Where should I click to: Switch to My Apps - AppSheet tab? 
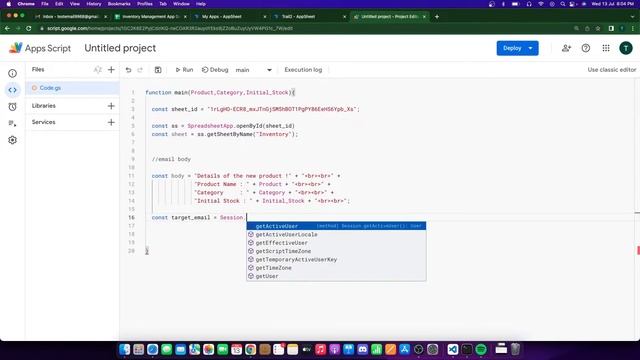[x=230, y=17]
